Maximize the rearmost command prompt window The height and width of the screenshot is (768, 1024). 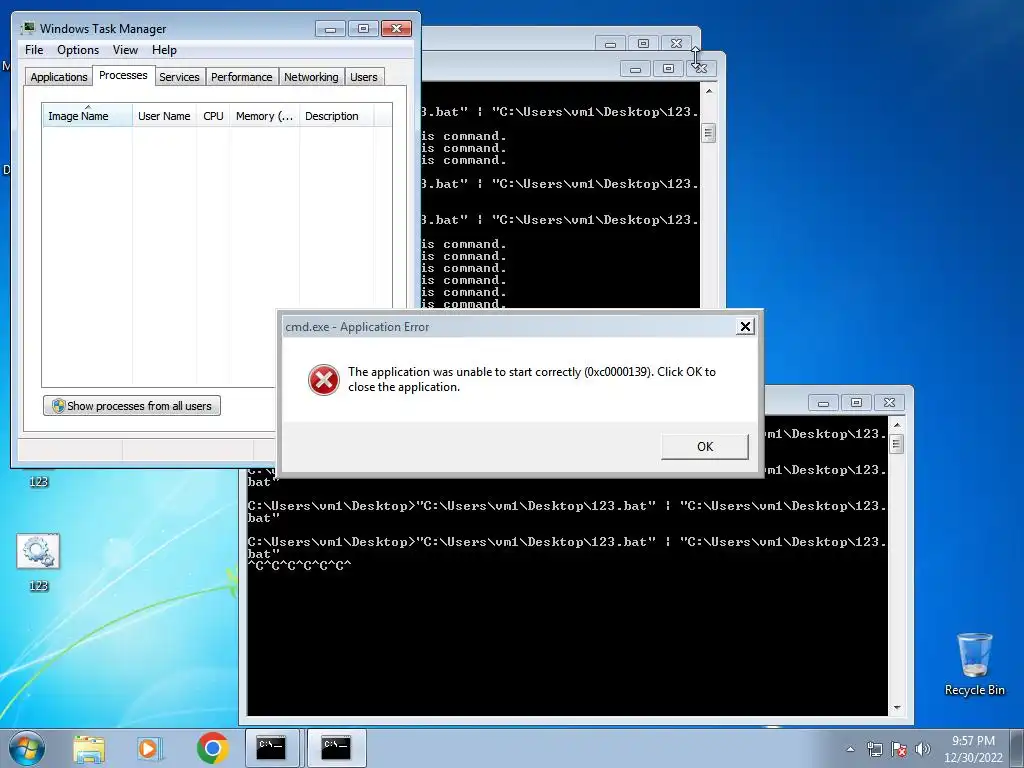coord(643,44)
